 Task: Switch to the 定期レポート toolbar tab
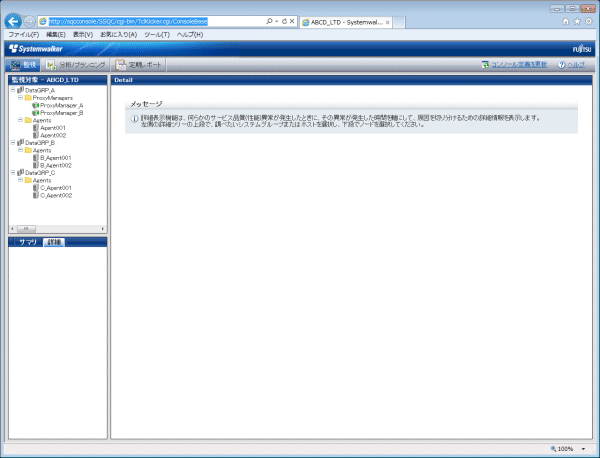click(138, 64)
